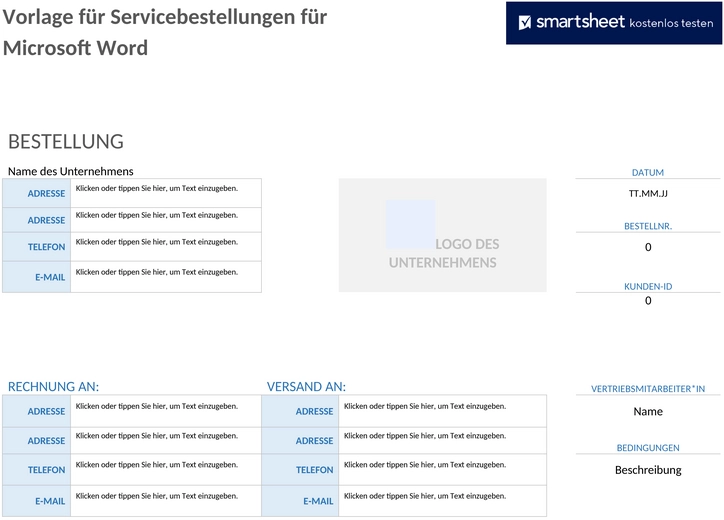The image size is (724, 520).
Task: Click TELEFON field under VERSAND AN
Action: click(x=442, y=470)
